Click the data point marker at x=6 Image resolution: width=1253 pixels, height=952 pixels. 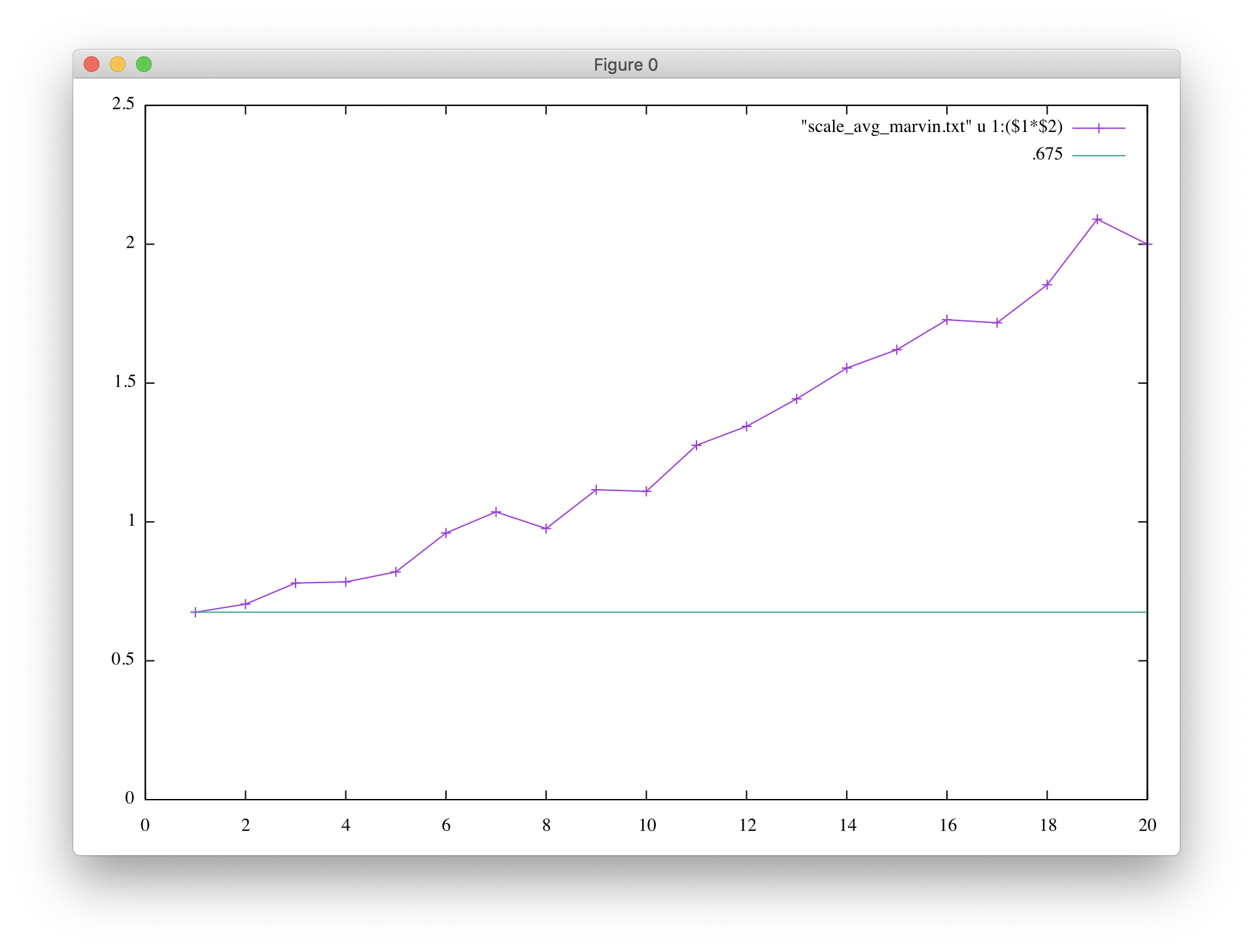[446, 532]
